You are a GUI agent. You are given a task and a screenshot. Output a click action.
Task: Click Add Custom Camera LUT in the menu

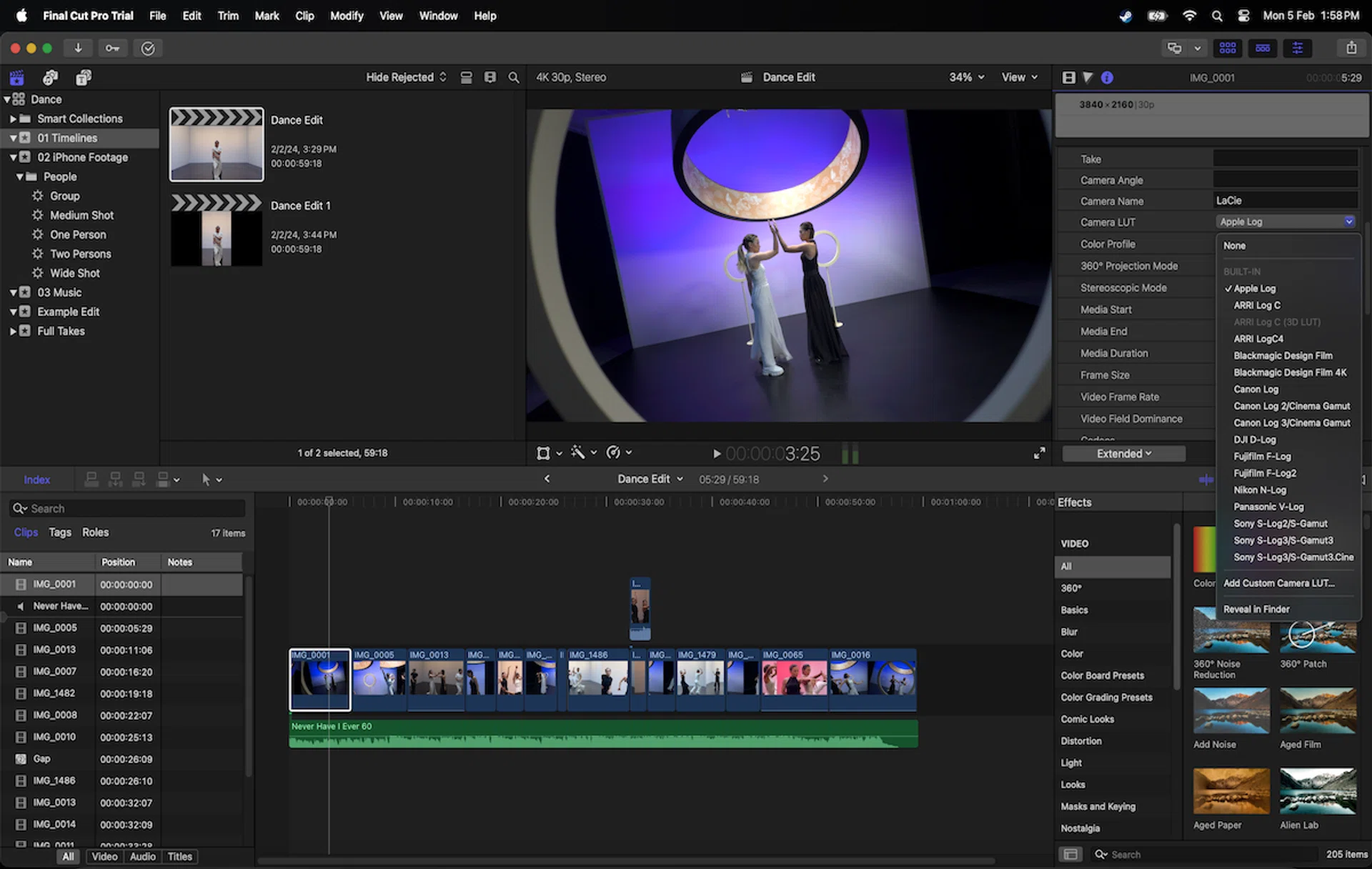pyautogui.click(x=1279, y=583)
